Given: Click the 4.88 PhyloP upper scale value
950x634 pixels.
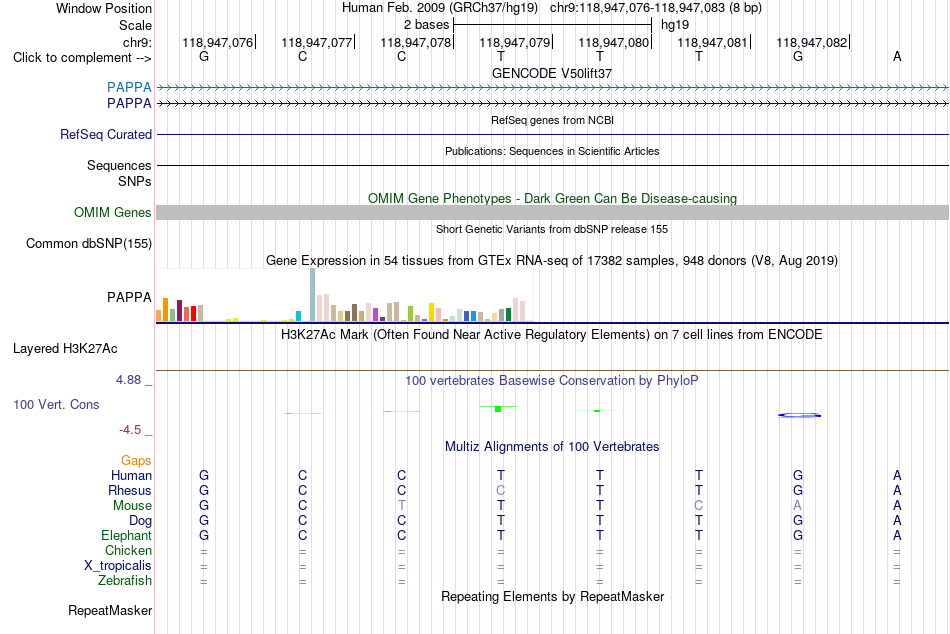Looking at the screenshot, I should 128,380.
